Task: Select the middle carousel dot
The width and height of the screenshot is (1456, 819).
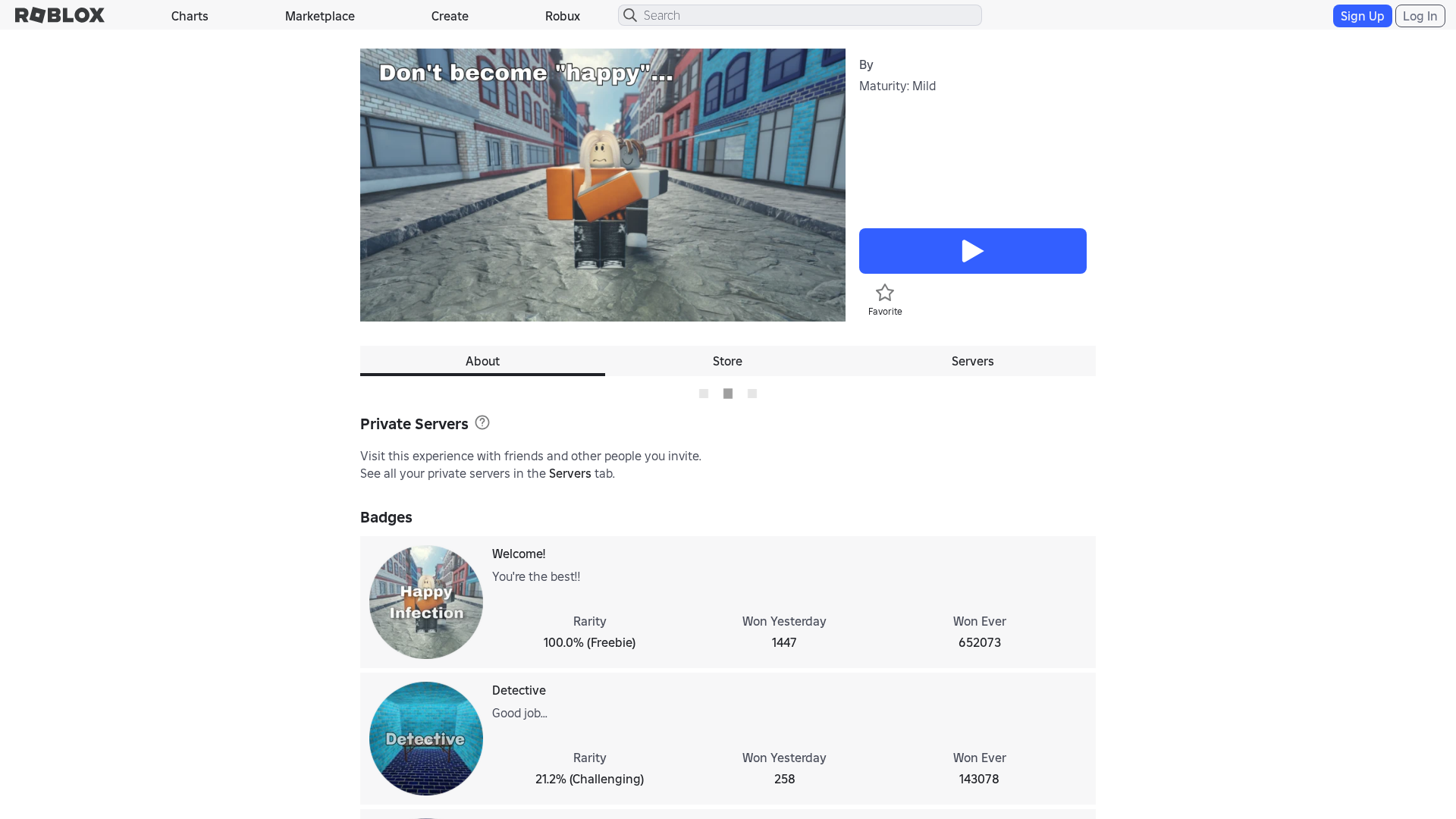Action: [728, 394]
